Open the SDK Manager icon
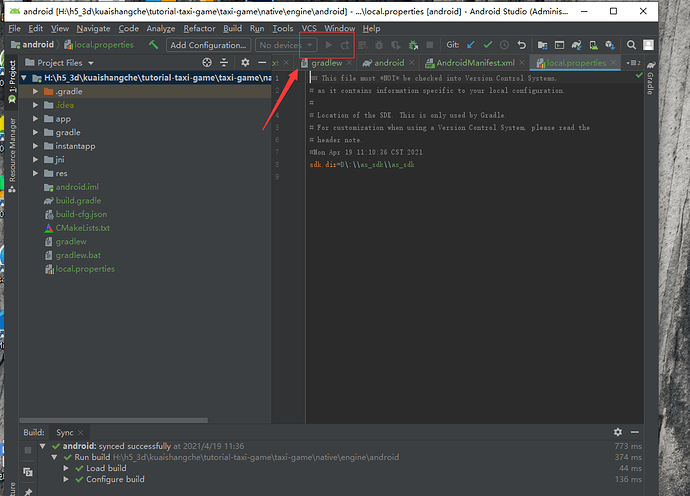690x496 pixels. (x=610, y=45)
